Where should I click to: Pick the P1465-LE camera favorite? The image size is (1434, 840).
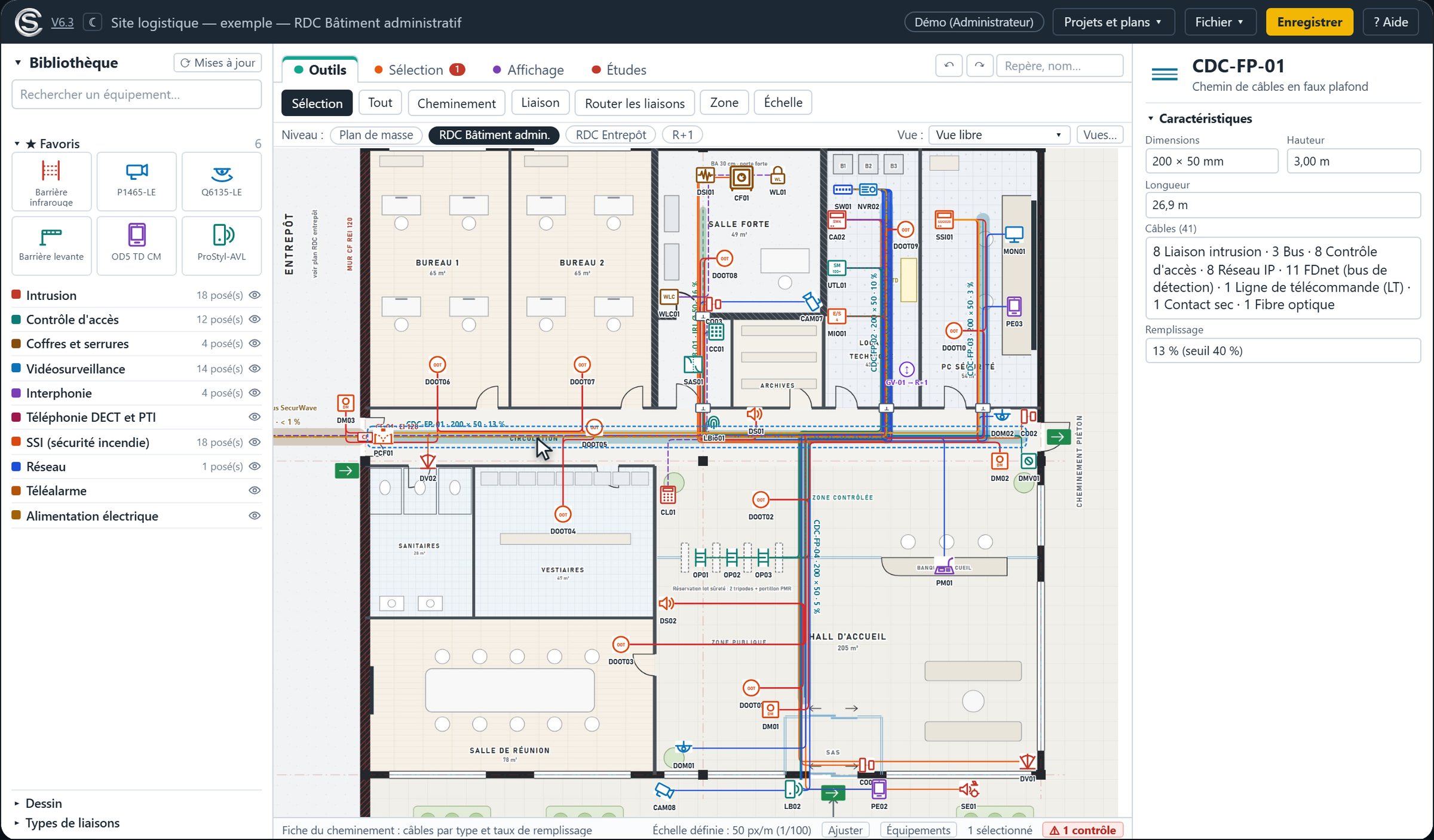click(136, 181)
